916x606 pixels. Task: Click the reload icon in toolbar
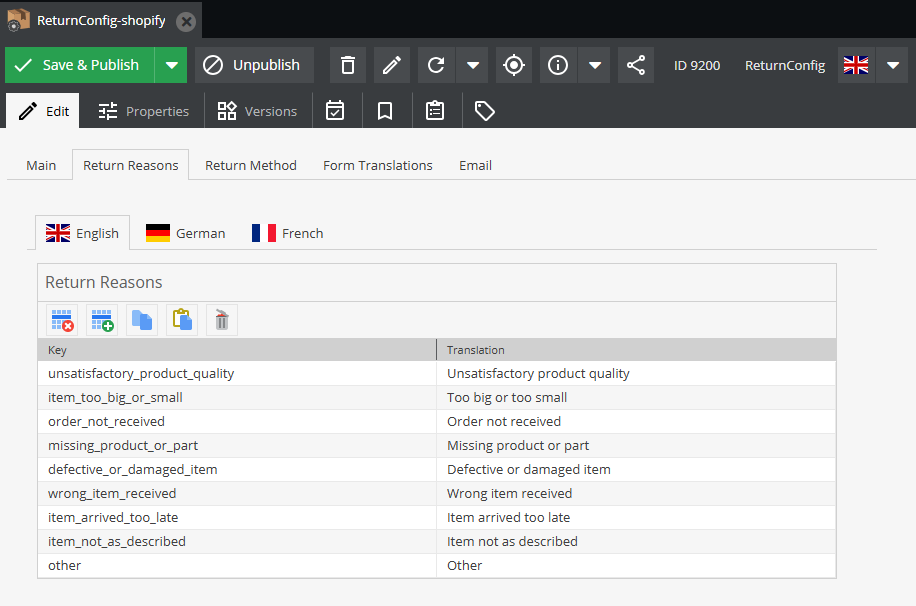pos(436,65)
